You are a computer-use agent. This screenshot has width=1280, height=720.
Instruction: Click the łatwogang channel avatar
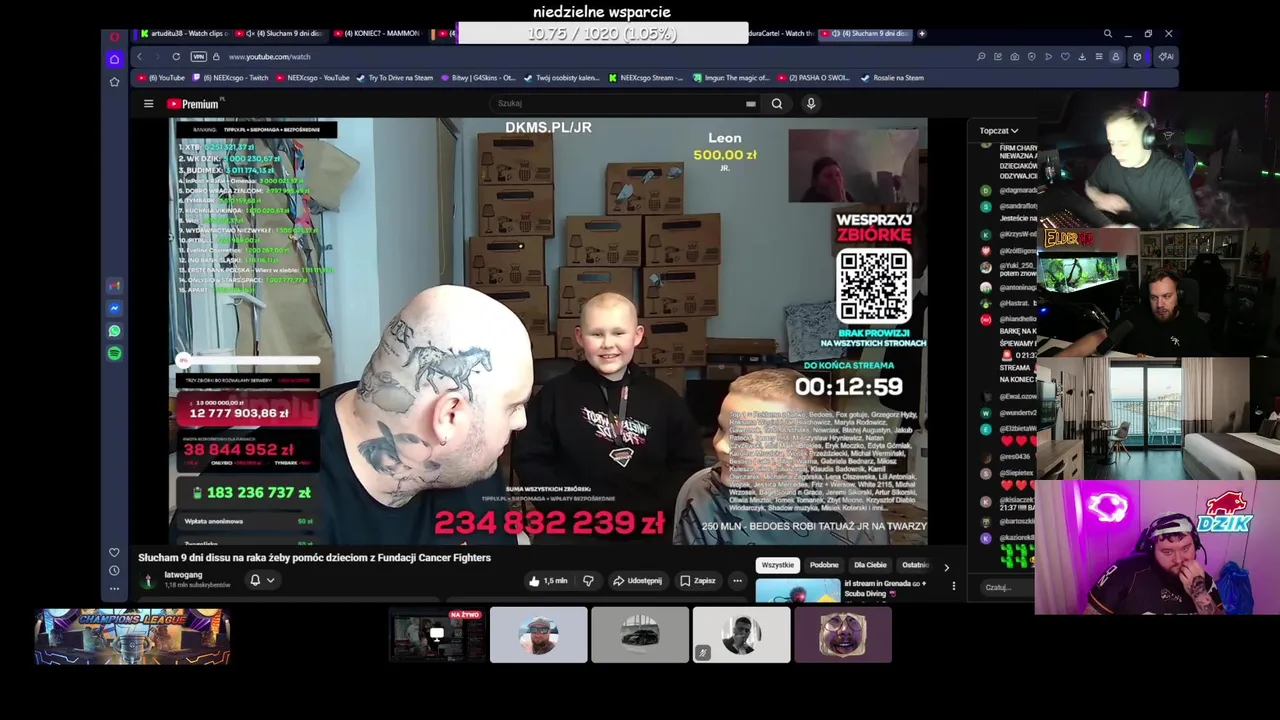pos(148,580)
